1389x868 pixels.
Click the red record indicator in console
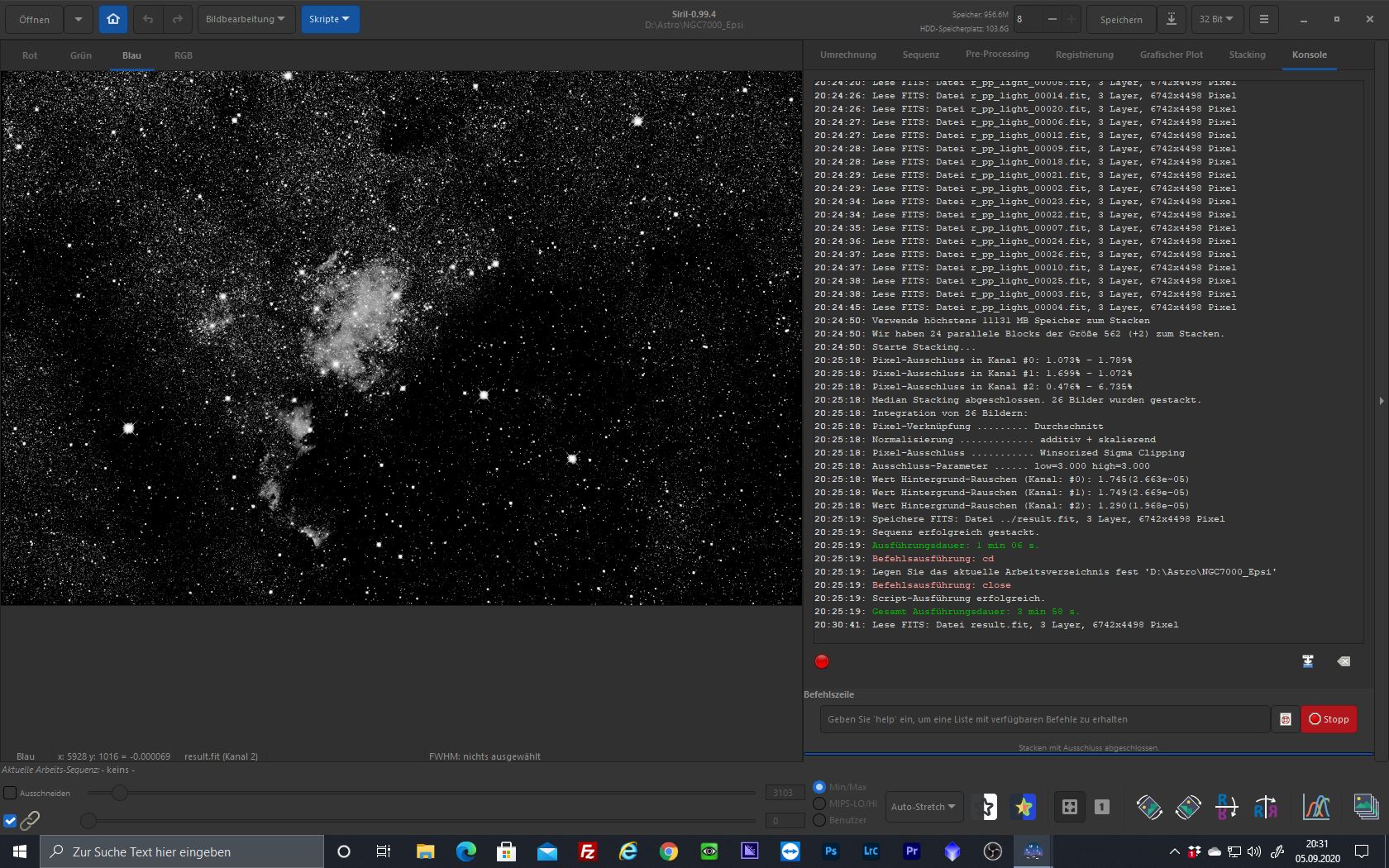pos(822,661)
